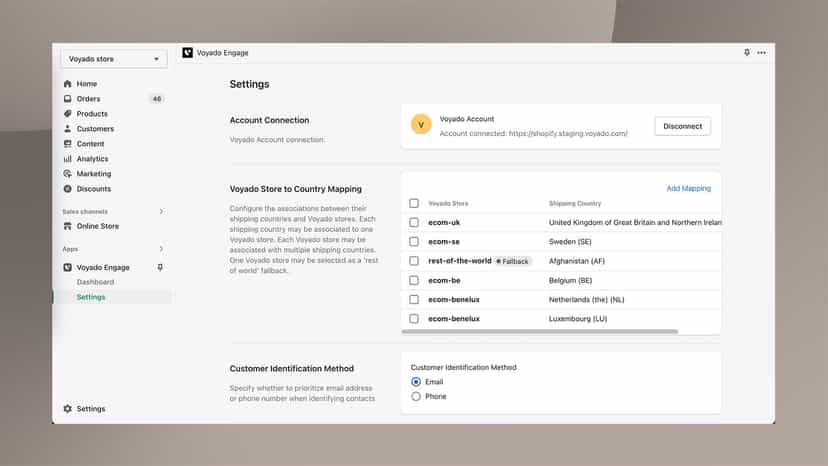This screenshot has width=828, height=466.
Task: Check the rest-of-the-world mapping row
Action: [414, 261]
